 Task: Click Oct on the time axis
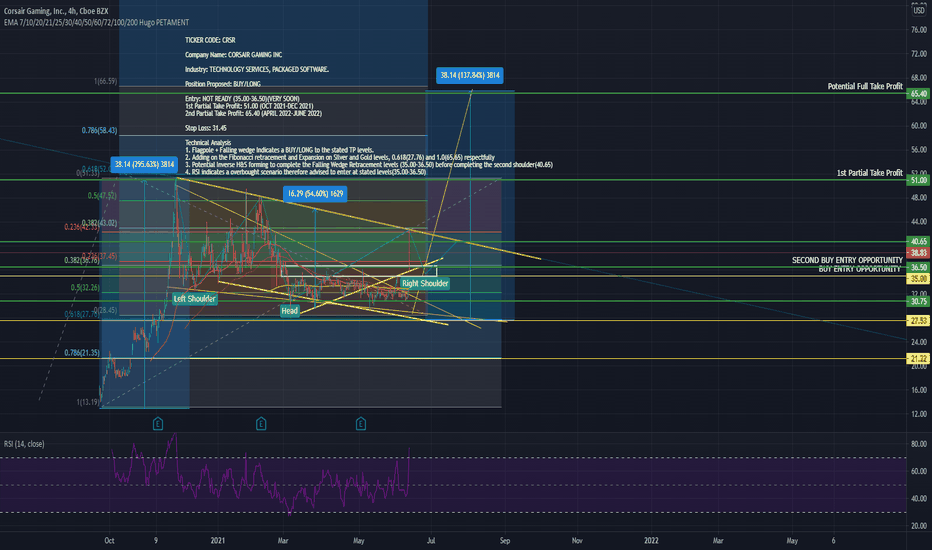coord(109,540)
